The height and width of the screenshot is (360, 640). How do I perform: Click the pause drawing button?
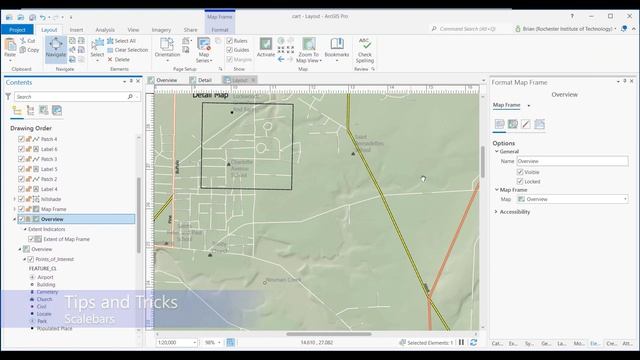pyautogui.click(x=461, y=342)
